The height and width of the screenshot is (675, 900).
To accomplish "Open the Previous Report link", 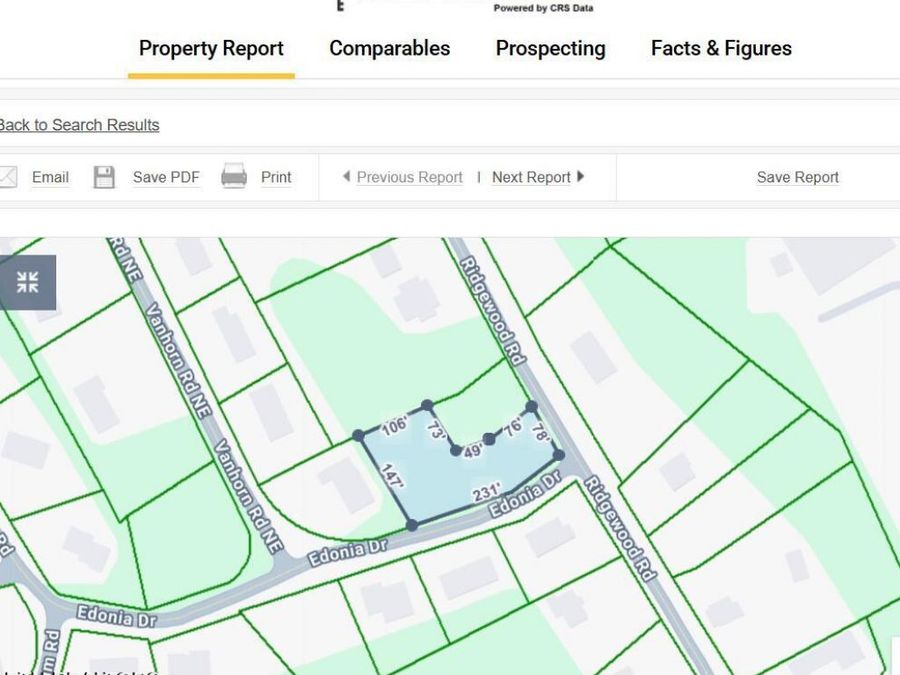I will point(410,177).
